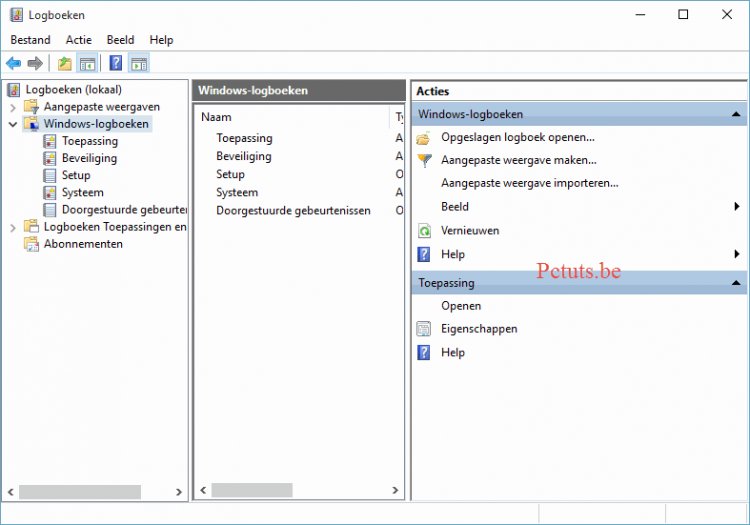Click the Logboeken (lokaal) root icon
The height and width of the screenshot is (525, 750).
tap(14, 89)
